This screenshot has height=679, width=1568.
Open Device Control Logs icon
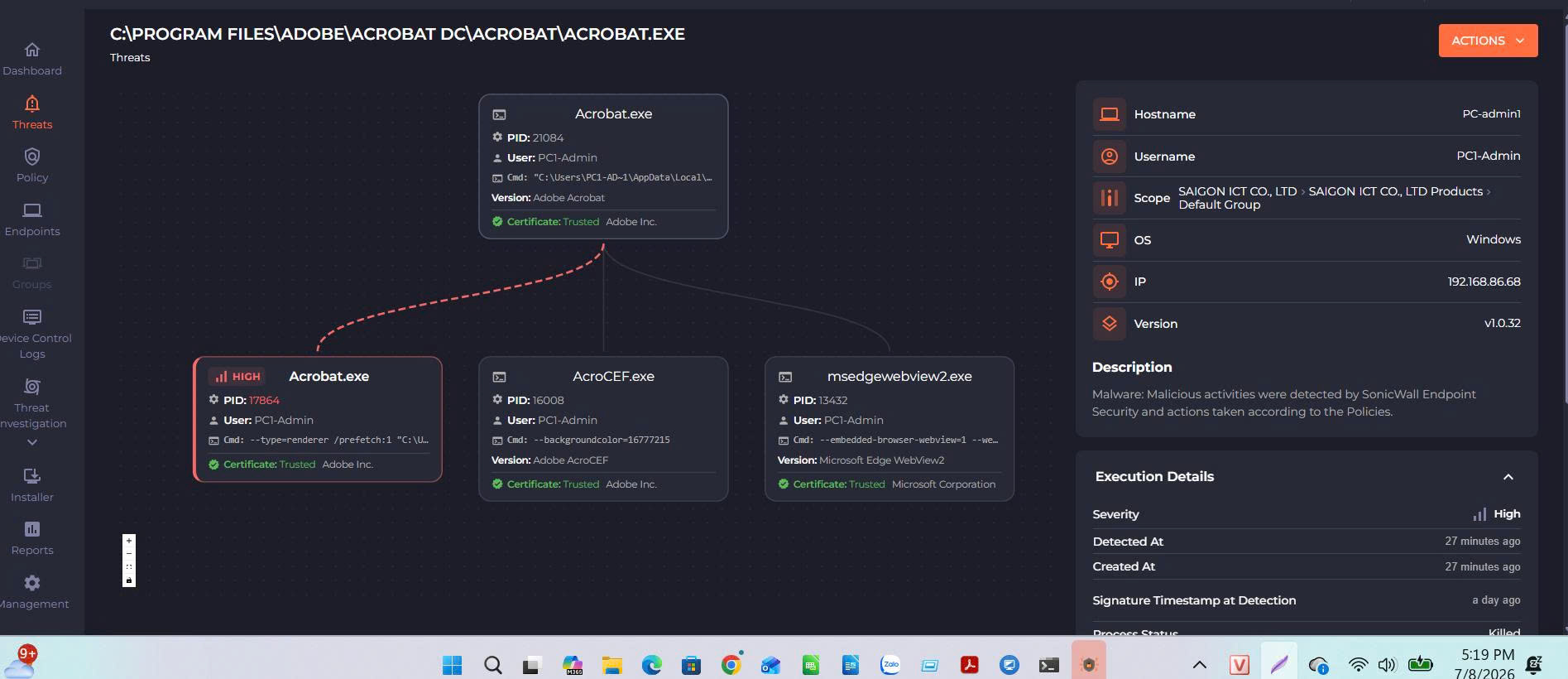point(32,317)
